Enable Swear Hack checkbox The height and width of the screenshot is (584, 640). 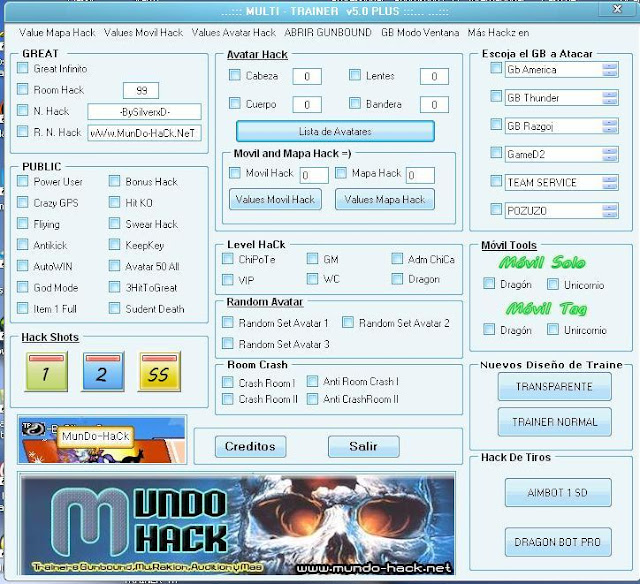[x=115, y=223]
